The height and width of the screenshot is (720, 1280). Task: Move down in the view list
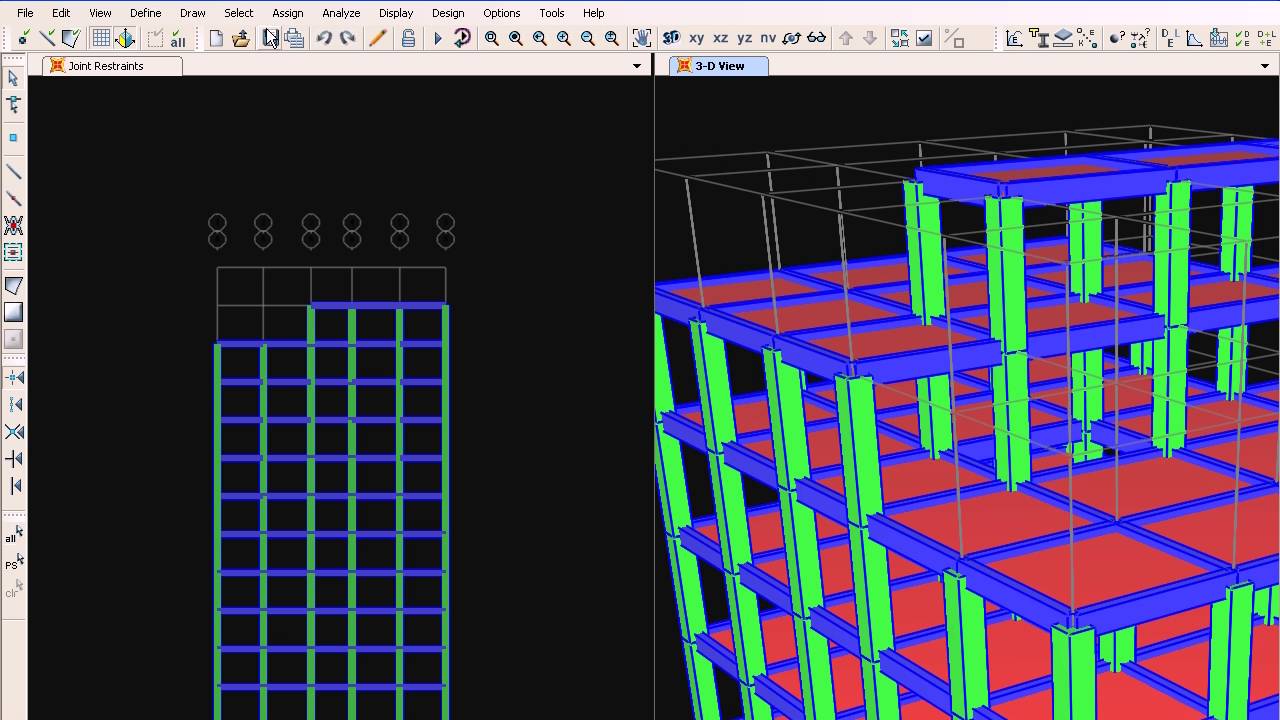tap(870, 38)
